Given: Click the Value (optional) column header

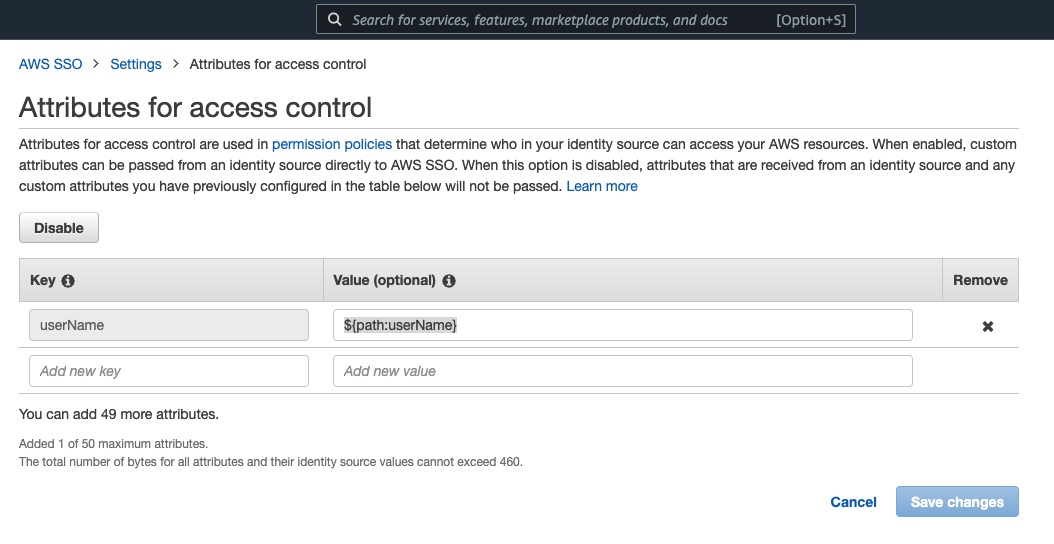Looking at the screenshot, I should pyautogui.click(x=384, y=280).
